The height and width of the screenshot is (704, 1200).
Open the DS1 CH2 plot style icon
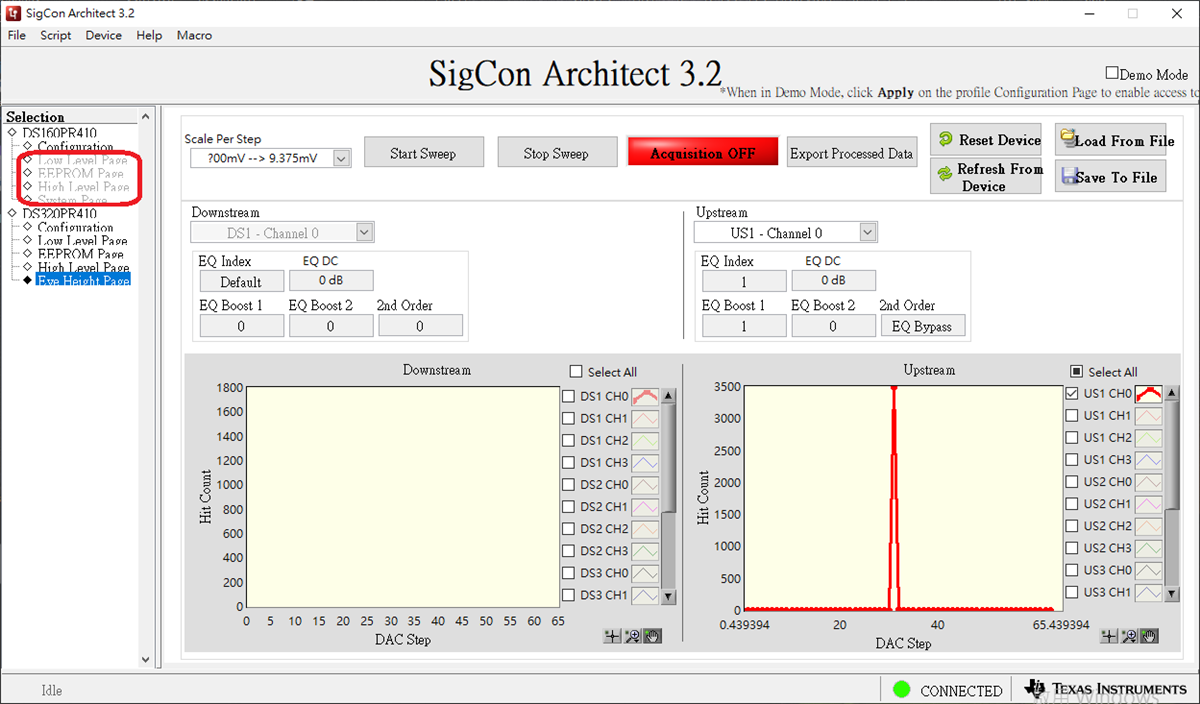point(645,440)
